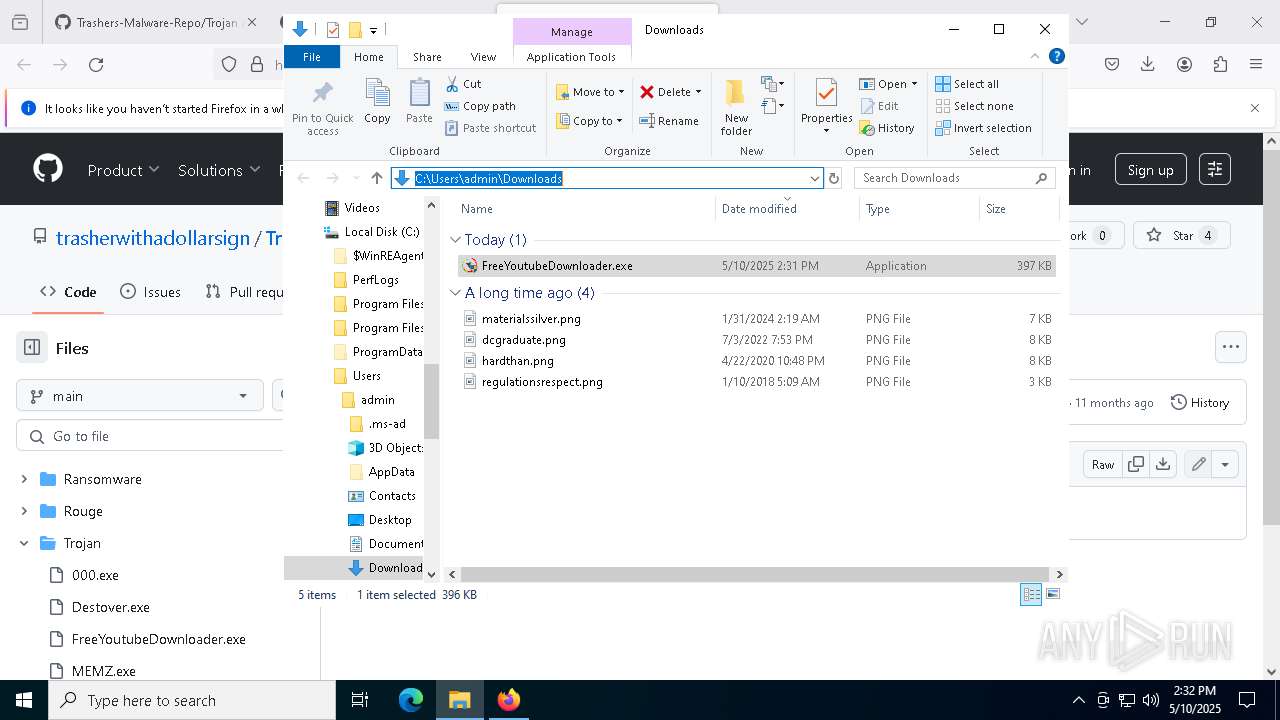Switch to the Share ribbon tab
Viewport: 1280px width, 720px height.
tap(427, 57)
